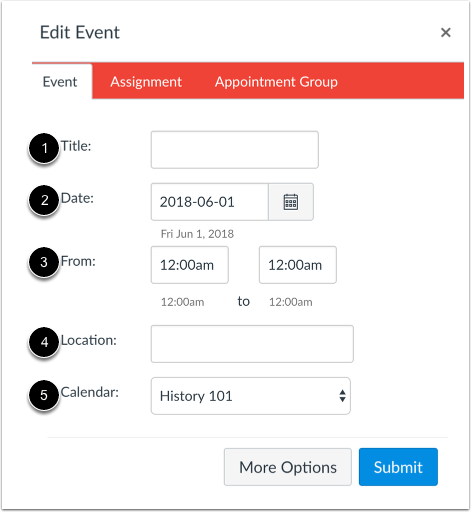This screenshot has width=471, height=512.
Task: Switch to the Appointment Group tab
Action: [x=276, y=82]
